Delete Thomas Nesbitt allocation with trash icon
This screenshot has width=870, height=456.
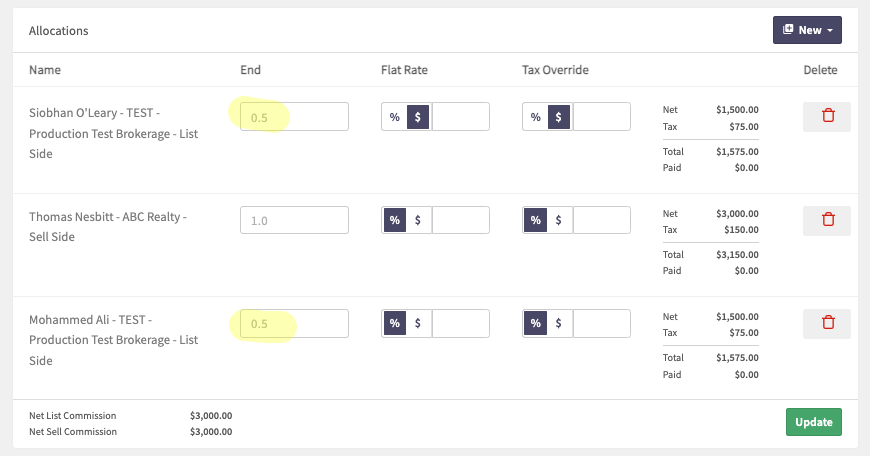pyautogui.click(x=827, y=220)
